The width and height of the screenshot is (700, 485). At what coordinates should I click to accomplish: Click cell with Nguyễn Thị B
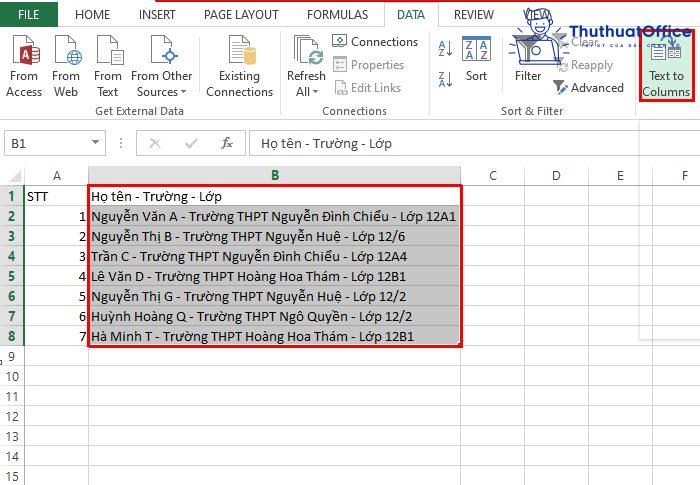(275, 236)
